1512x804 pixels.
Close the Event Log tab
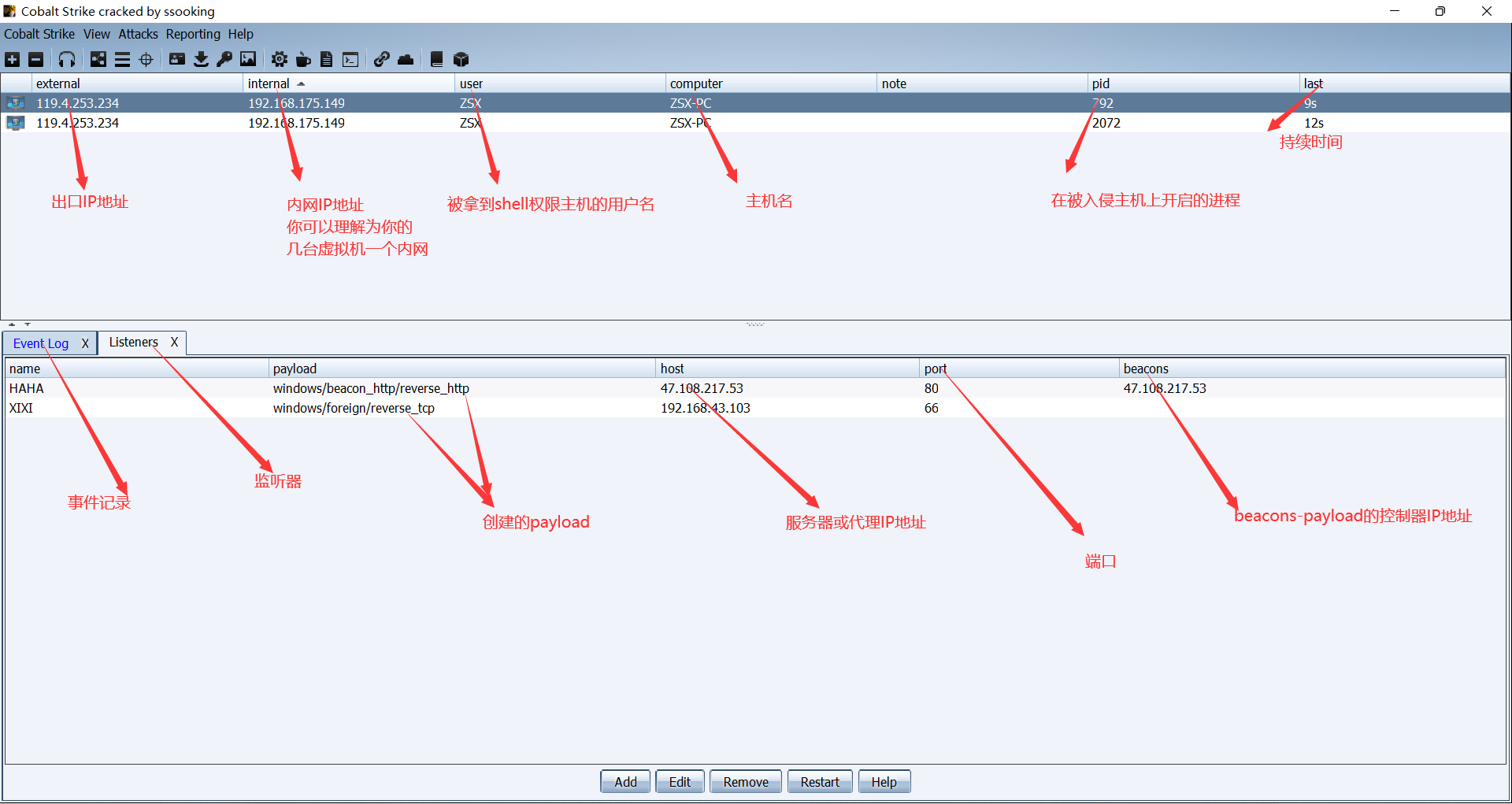pos(85,343)
